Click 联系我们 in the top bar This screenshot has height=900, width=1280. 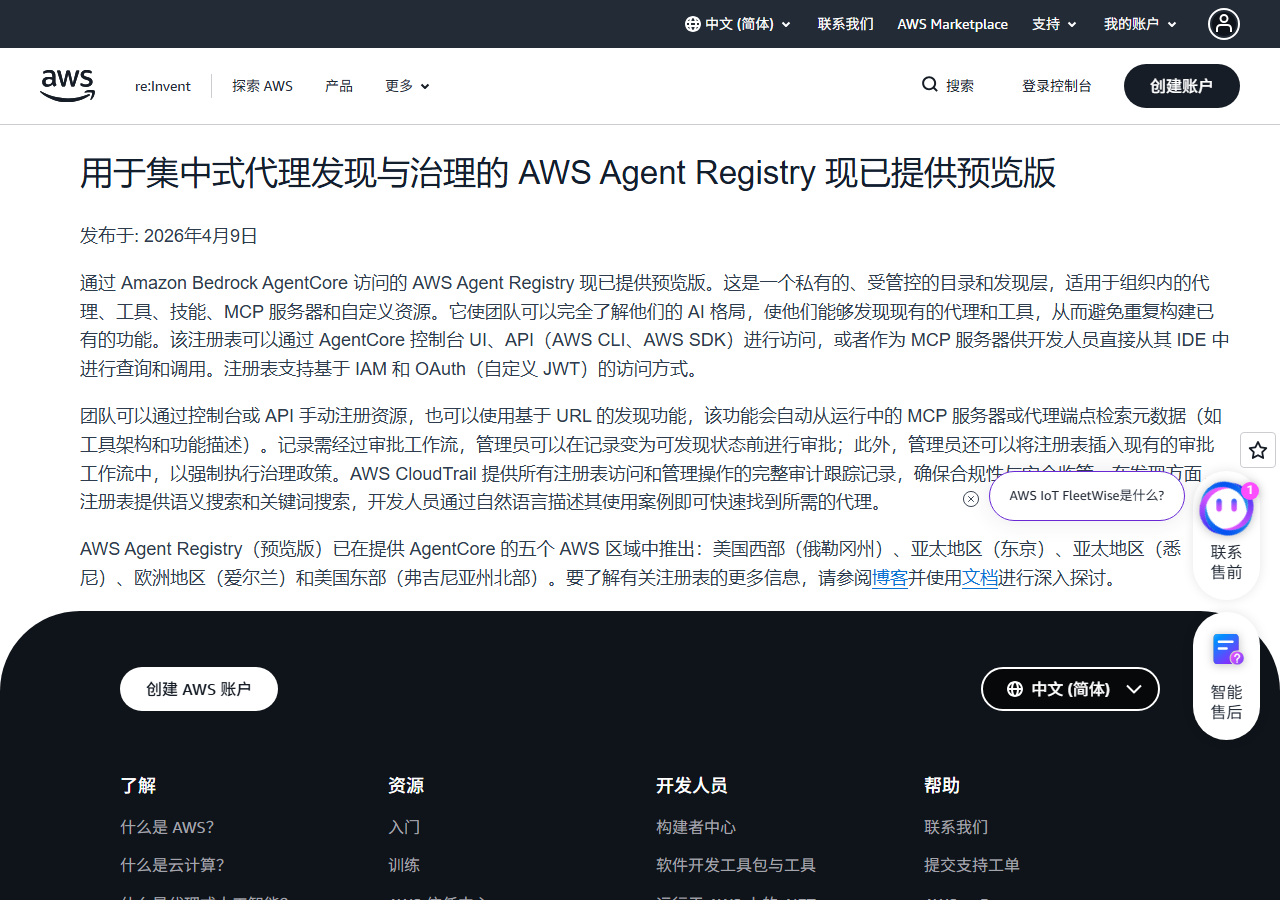point(845,24)
